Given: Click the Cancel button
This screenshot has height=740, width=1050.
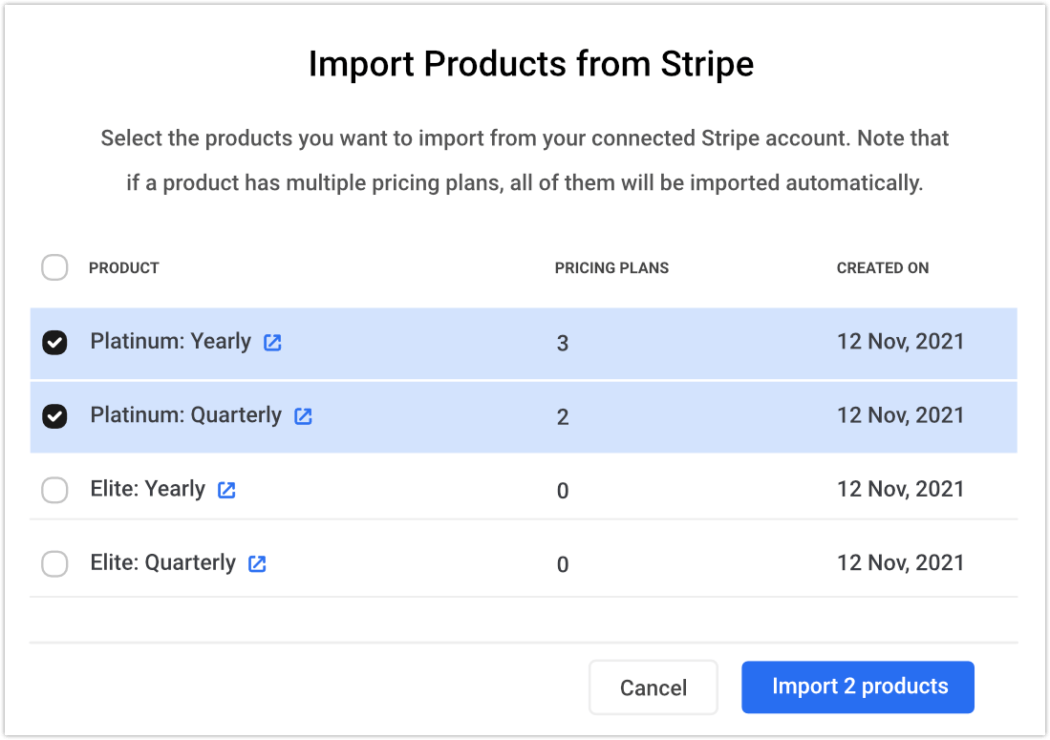Looking at the screenshot, I should click(x=653, y=687).
